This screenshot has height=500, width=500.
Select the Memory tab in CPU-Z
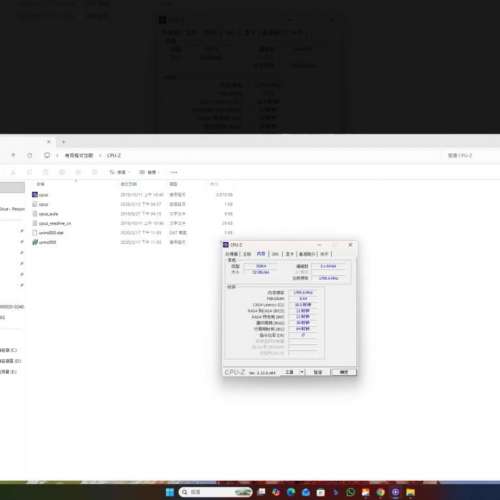click(261, 254)
